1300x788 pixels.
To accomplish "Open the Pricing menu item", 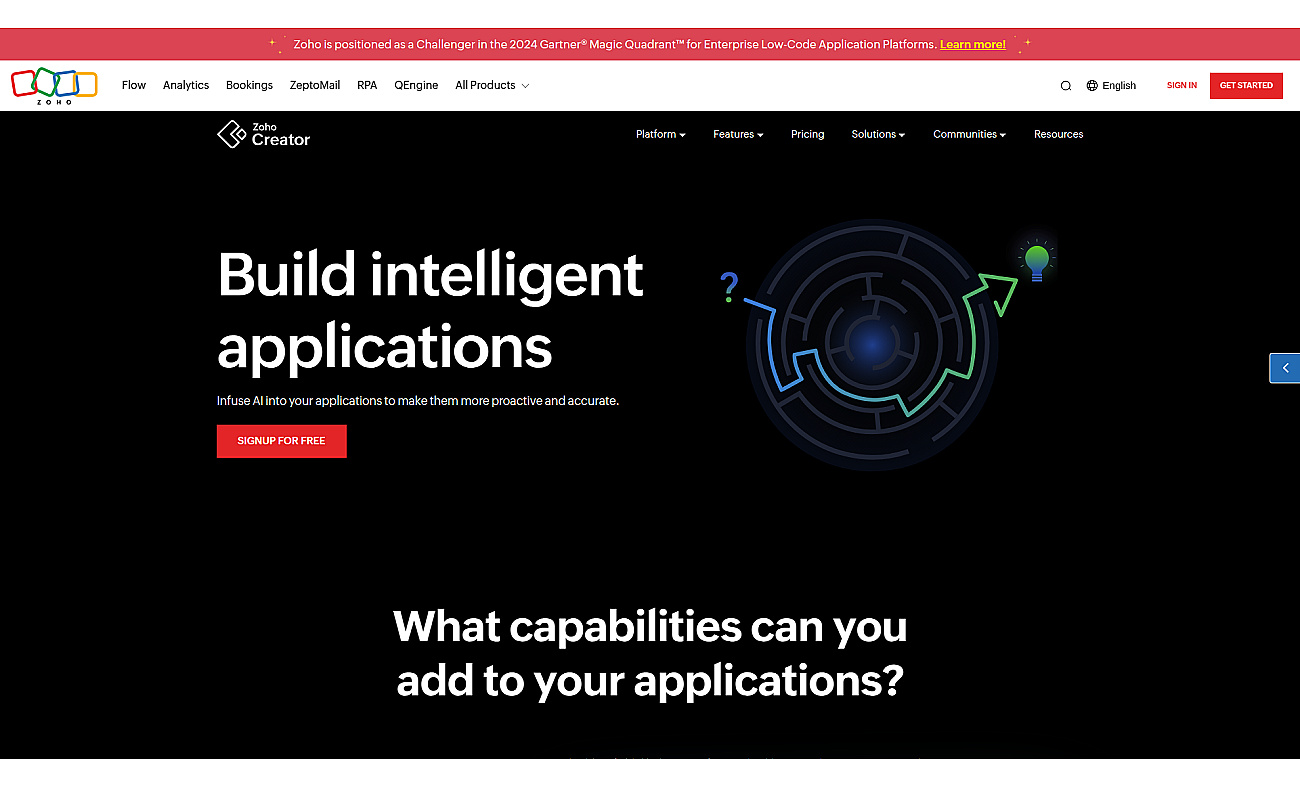I will [807, 134].
